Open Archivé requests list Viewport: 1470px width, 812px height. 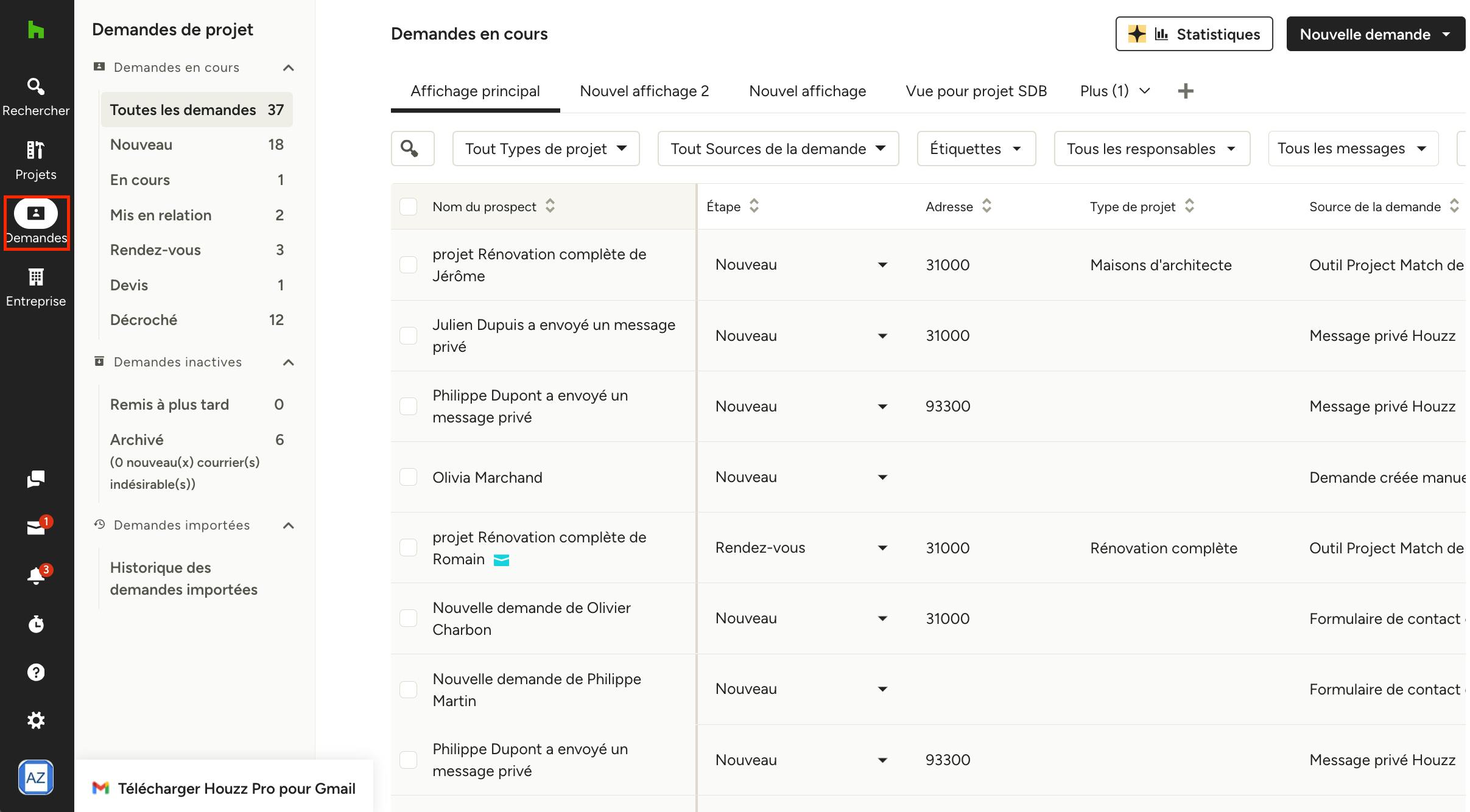coord(197,439)
